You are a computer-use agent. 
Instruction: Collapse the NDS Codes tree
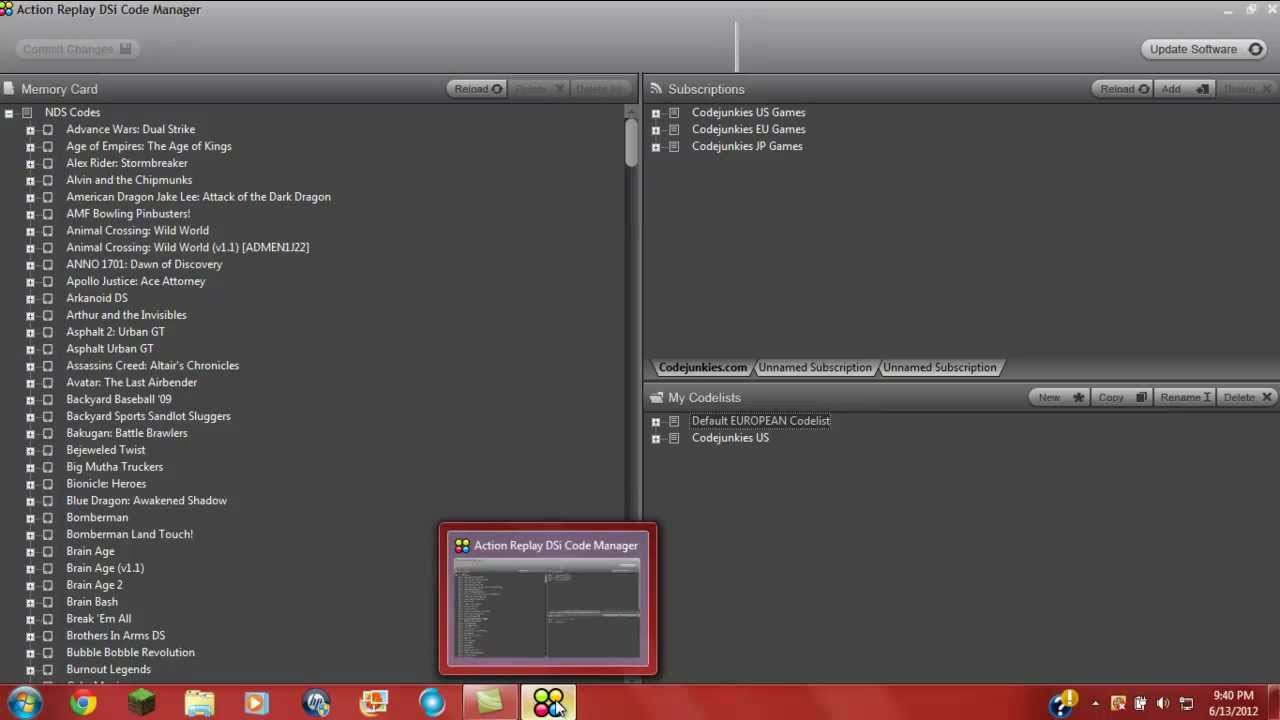coord(9,113)
